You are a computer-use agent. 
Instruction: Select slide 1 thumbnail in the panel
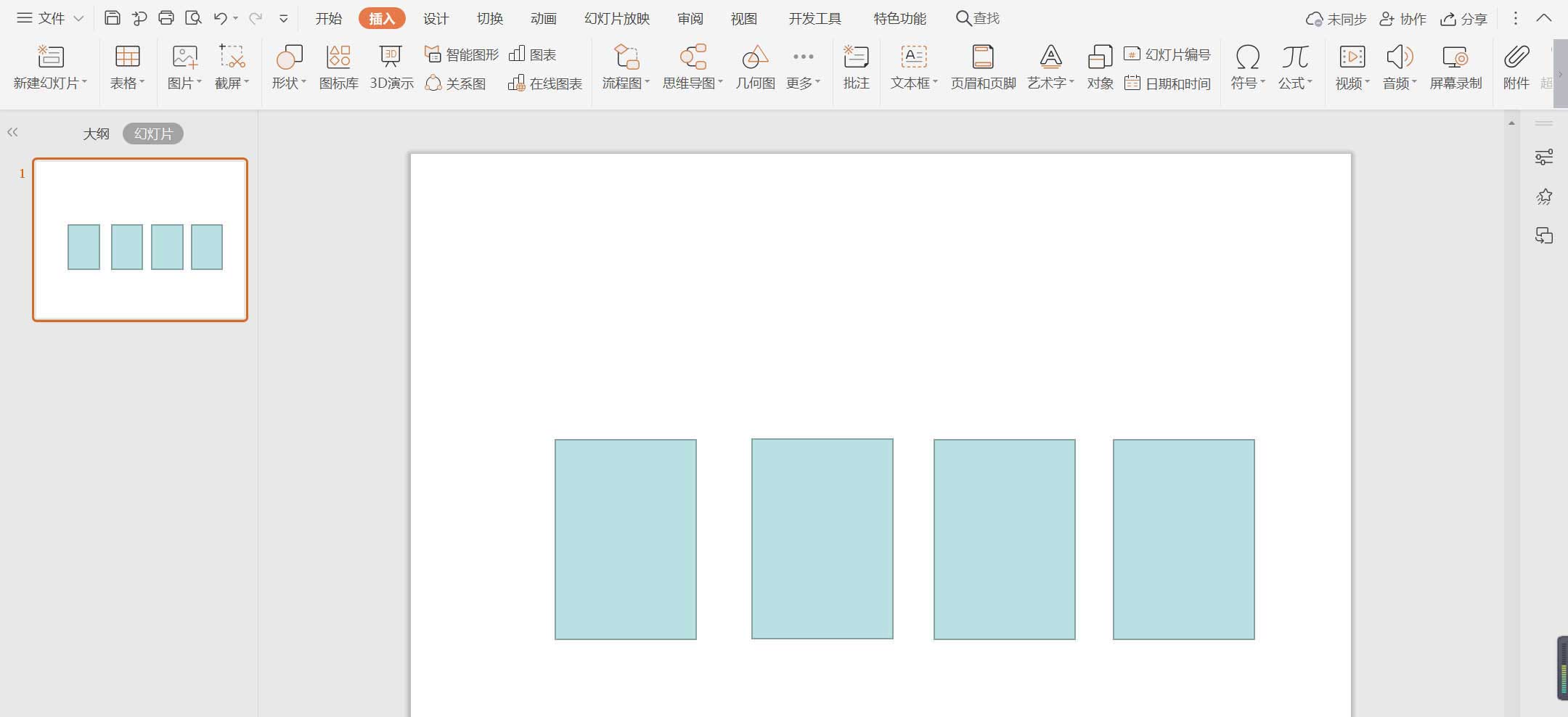tap(140, 239)
